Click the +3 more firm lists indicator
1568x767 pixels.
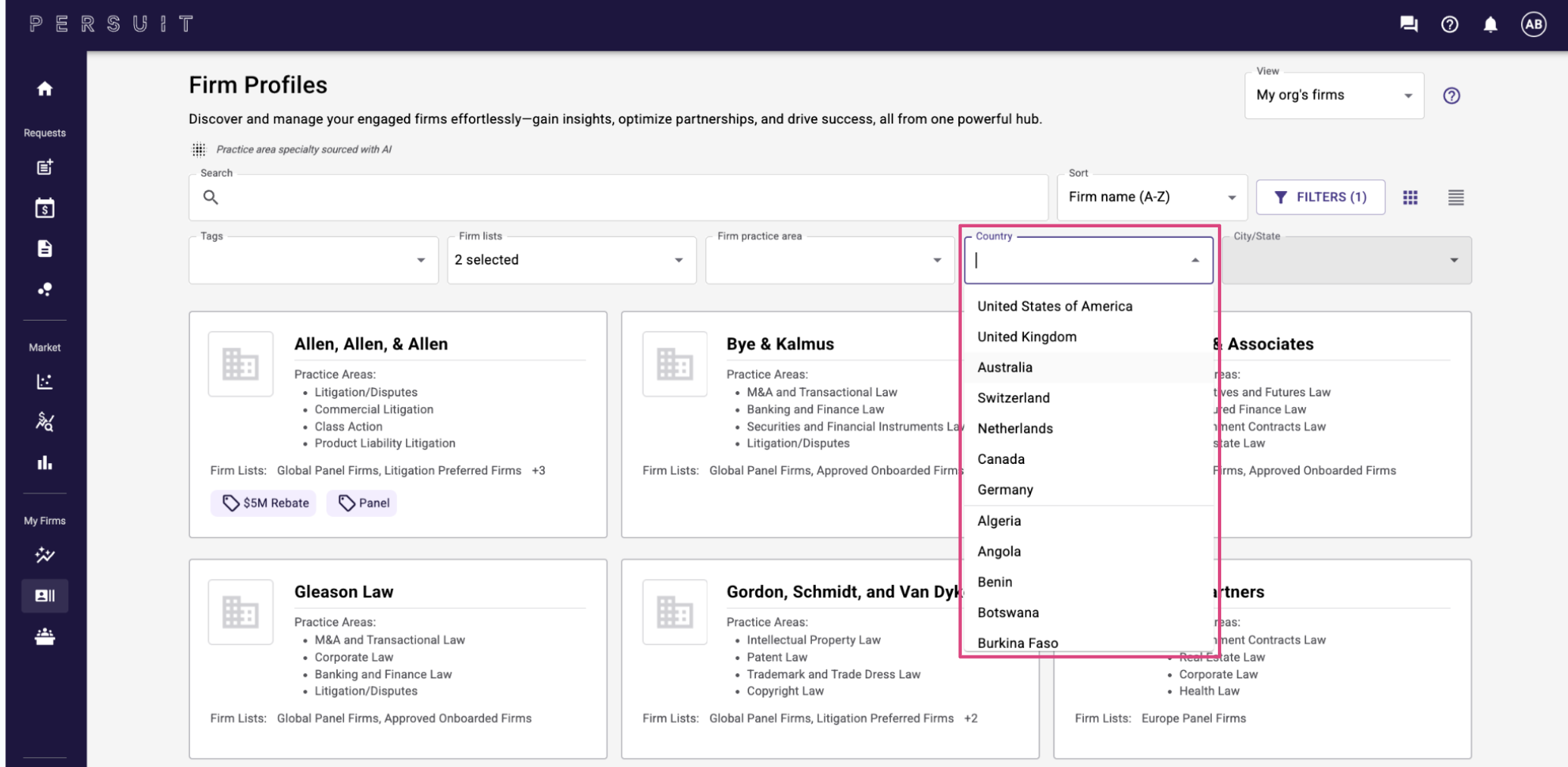click(539, 471)
